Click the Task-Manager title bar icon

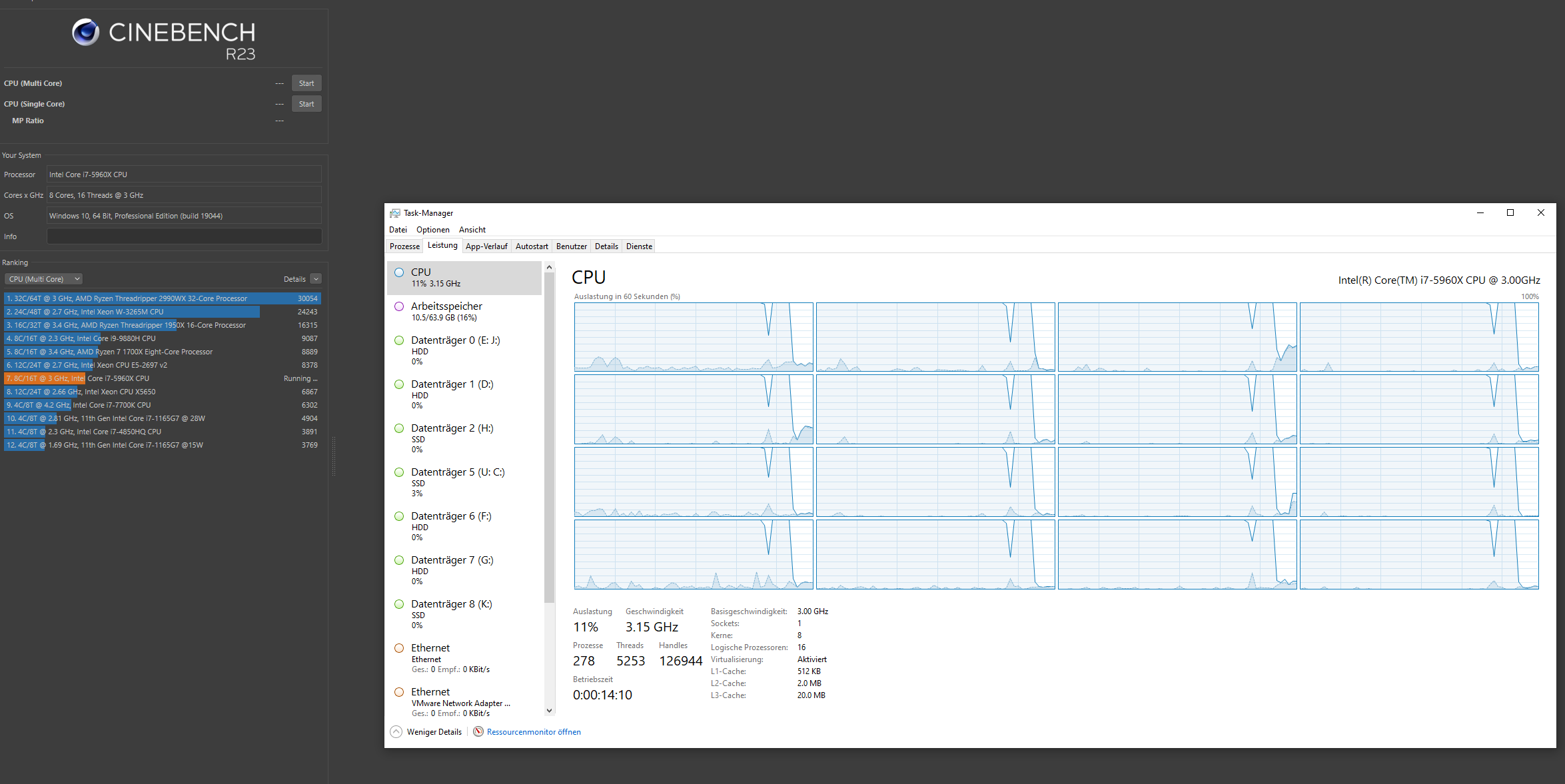(x=395, y=213)
